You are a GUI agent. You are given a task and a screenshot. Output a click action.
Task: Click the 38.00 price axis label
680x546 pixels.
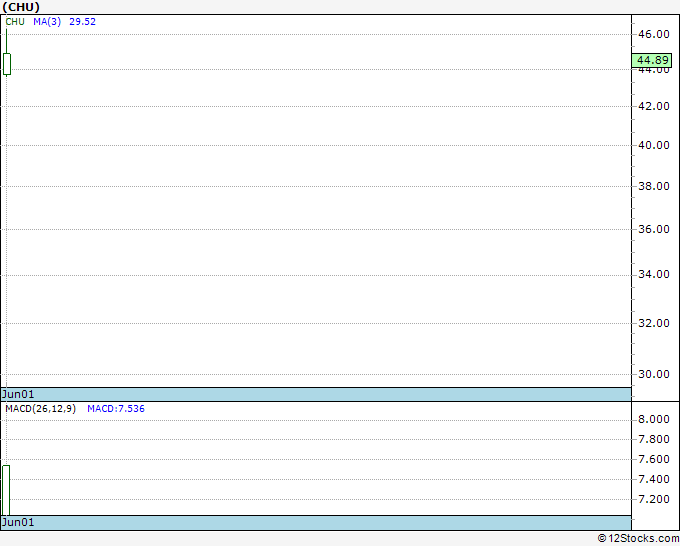coord(654,186)
